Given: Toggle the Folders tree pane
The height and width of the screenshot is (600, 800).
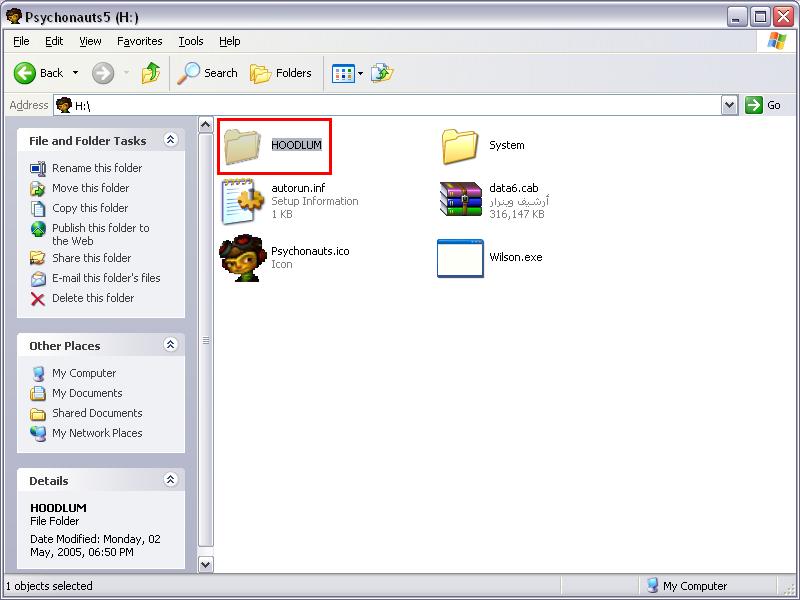Looking at the screenshot, I should [281, 73].
